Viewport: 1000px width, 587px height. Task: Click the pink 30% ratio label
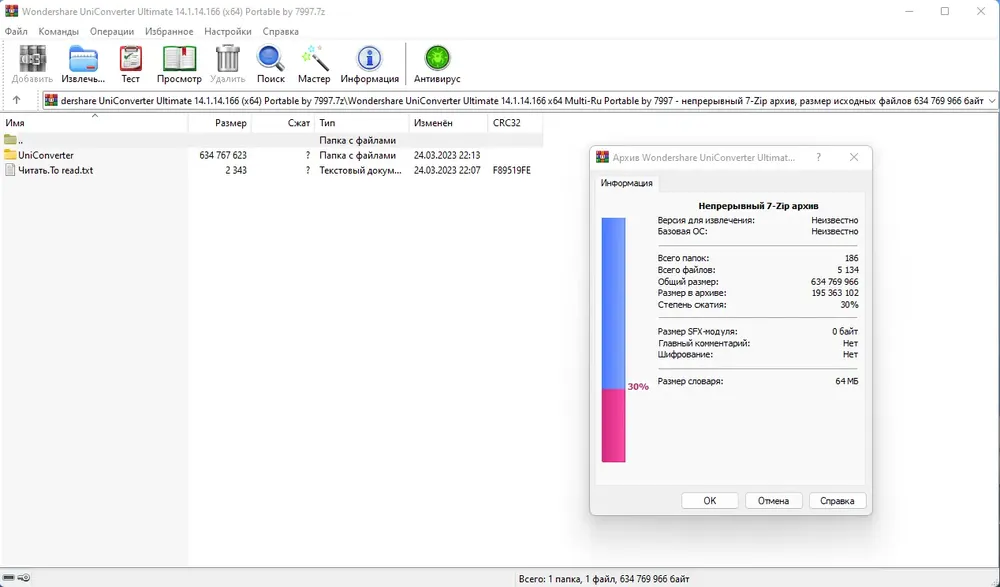638,387
